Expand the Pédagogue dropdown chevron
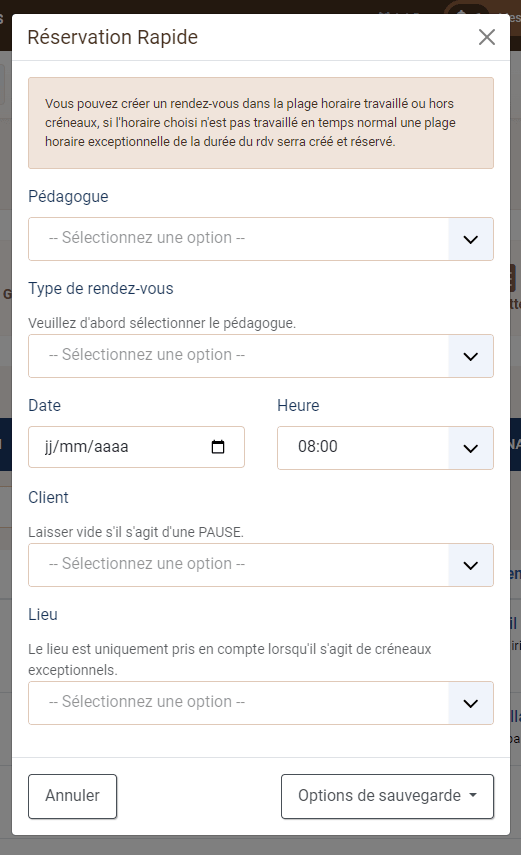The height and width of the screenshot is (855, 521). click(471, 239)
